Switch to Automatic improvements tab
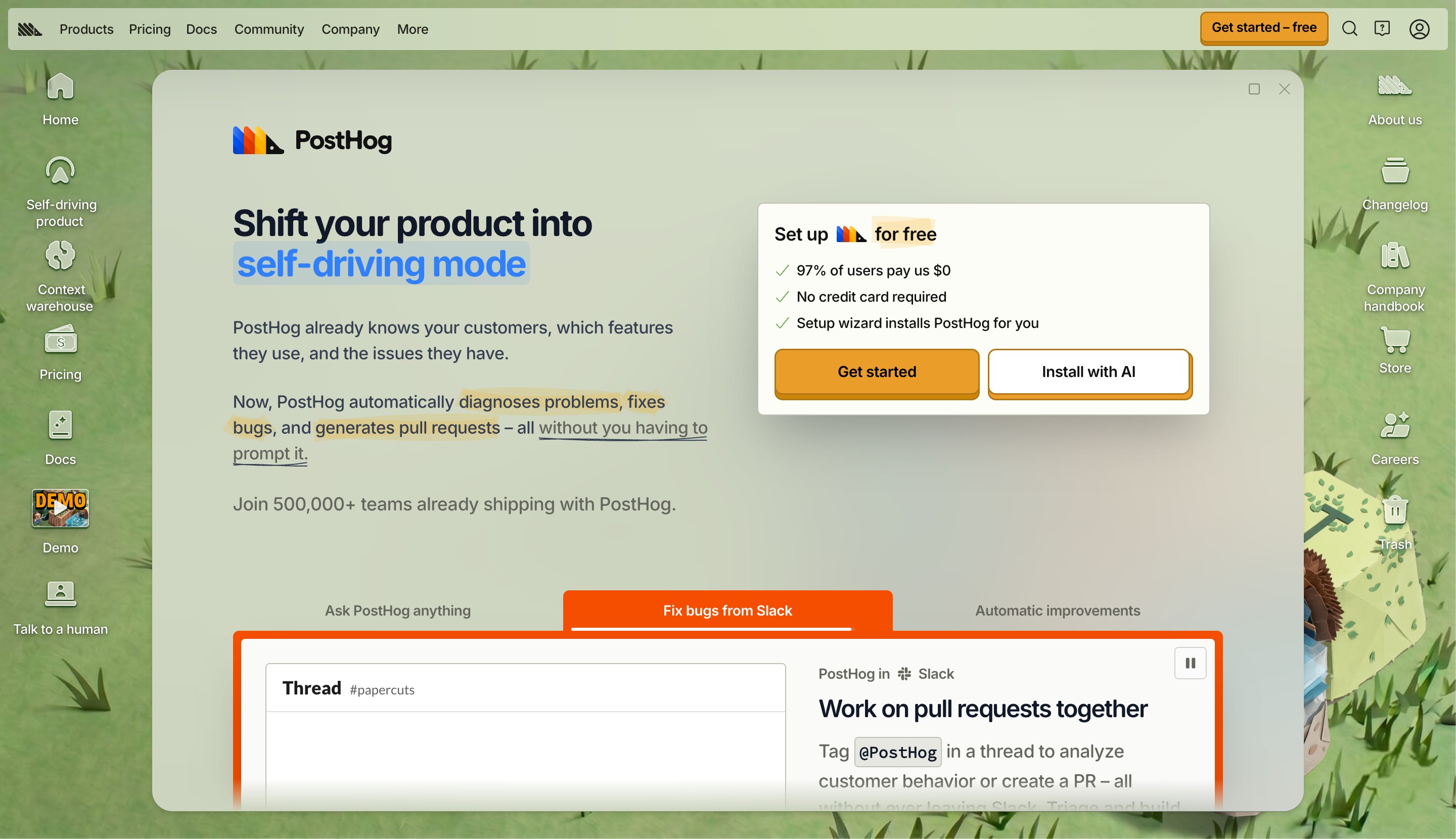 tap(1058, 610)
